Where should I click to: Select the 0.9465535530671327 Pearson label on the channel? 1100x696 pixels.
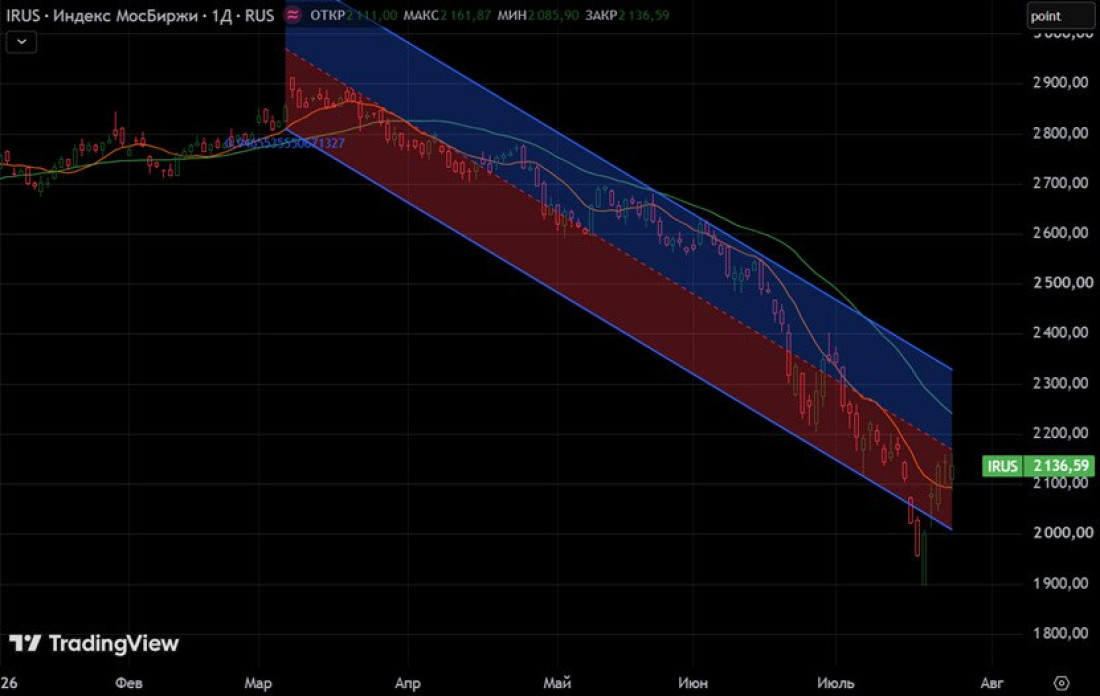[286, 143]
